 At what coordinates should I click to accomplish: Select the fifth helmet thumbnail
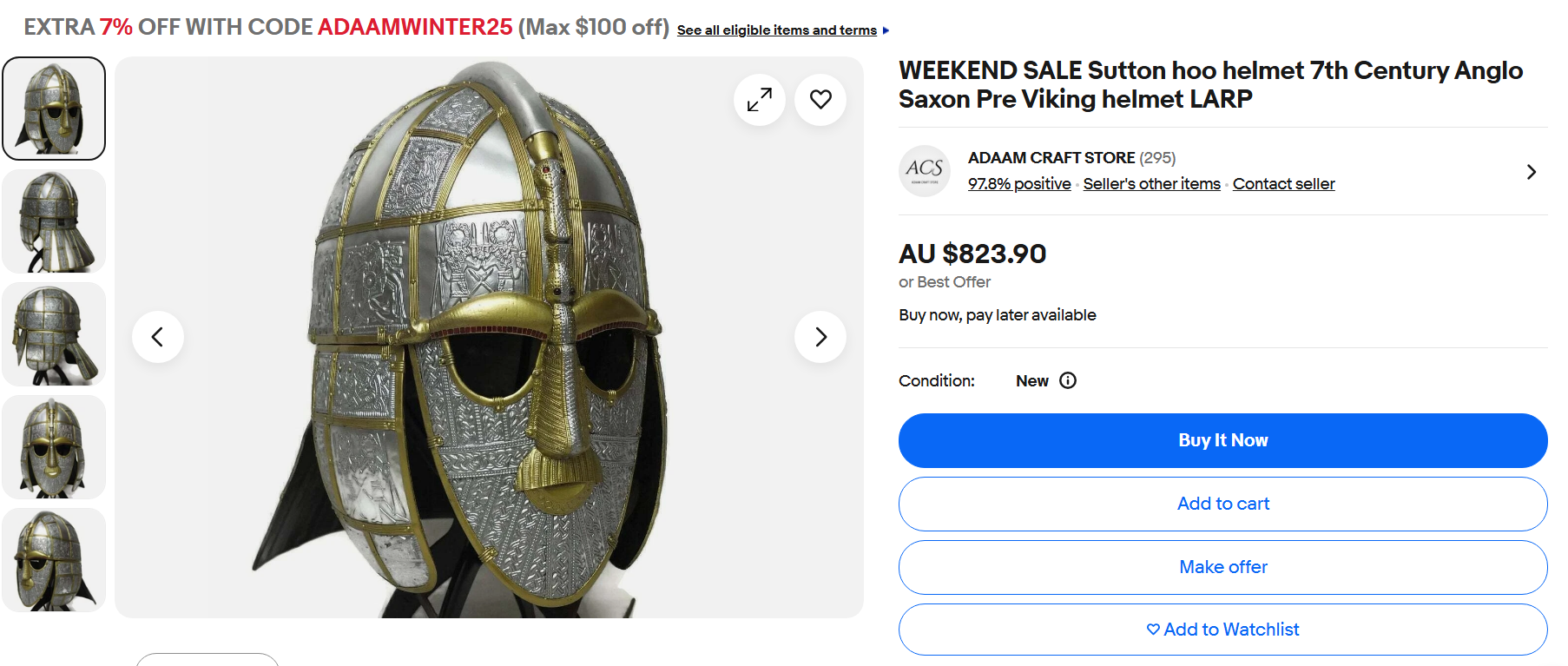coord(54,560)
